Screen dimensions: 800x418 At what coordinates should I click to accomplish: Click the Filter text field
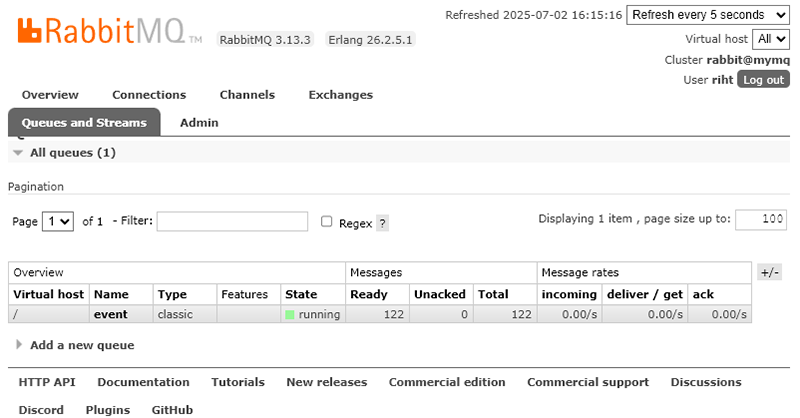pyautogui.click(x=232, y=221)
